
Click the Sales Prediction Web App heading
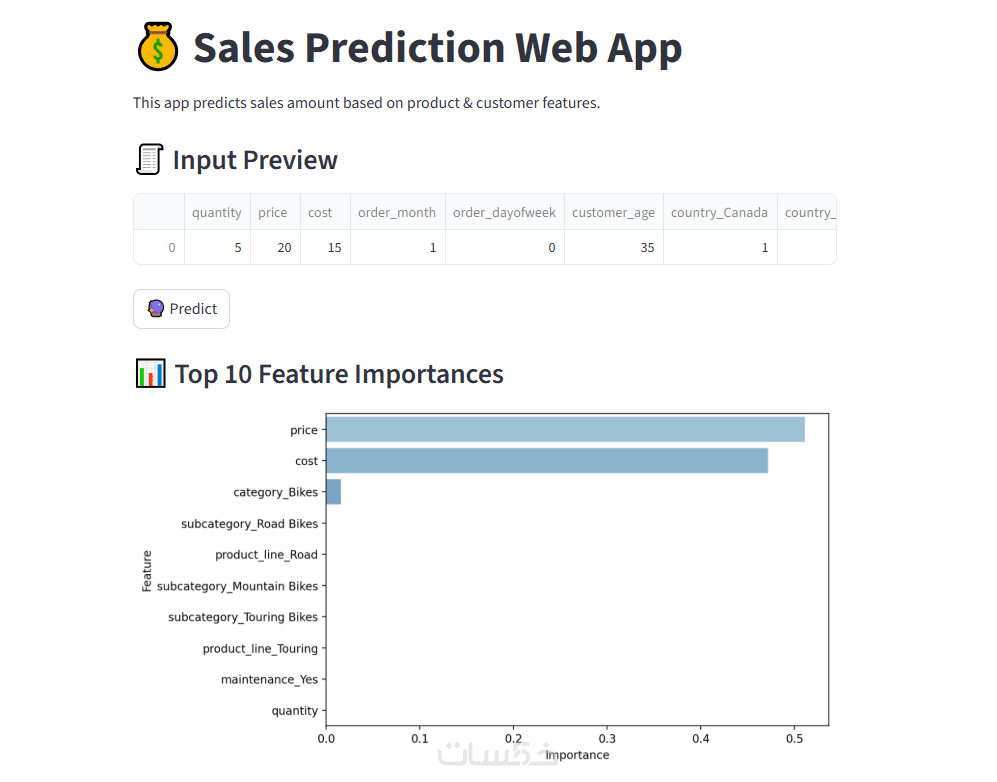pyautogui.click(x=437, y=48)
